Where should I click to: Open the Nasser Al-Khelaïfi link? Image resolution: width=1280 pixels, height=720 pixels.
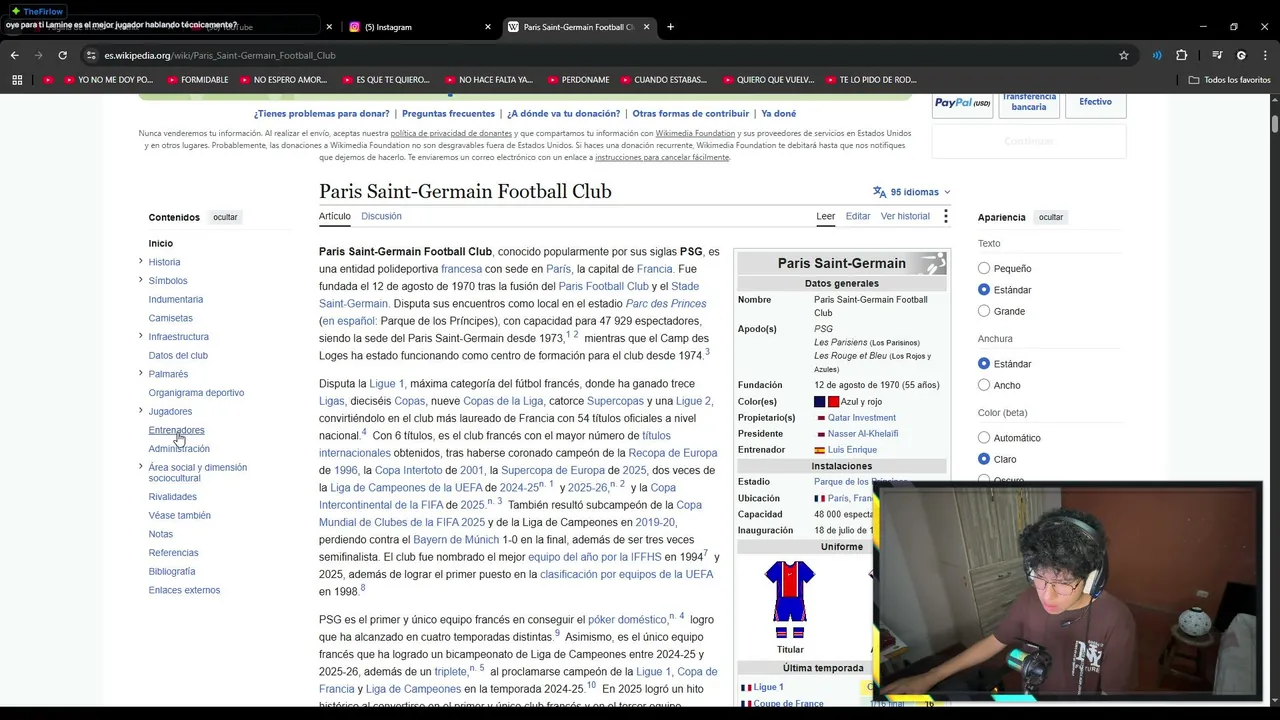click(863, 434)
